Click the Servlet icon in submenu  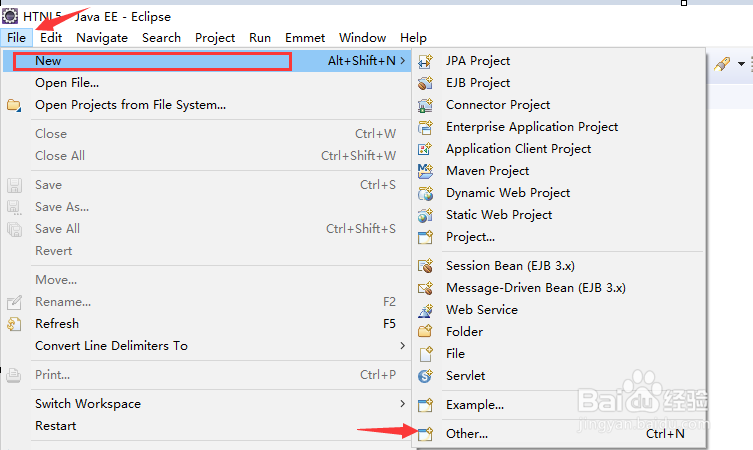click(426, 376)
